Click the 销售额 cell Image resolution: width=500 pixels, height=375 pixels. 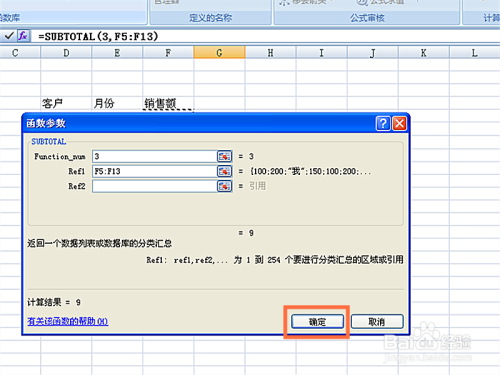(x=168, y=103)
